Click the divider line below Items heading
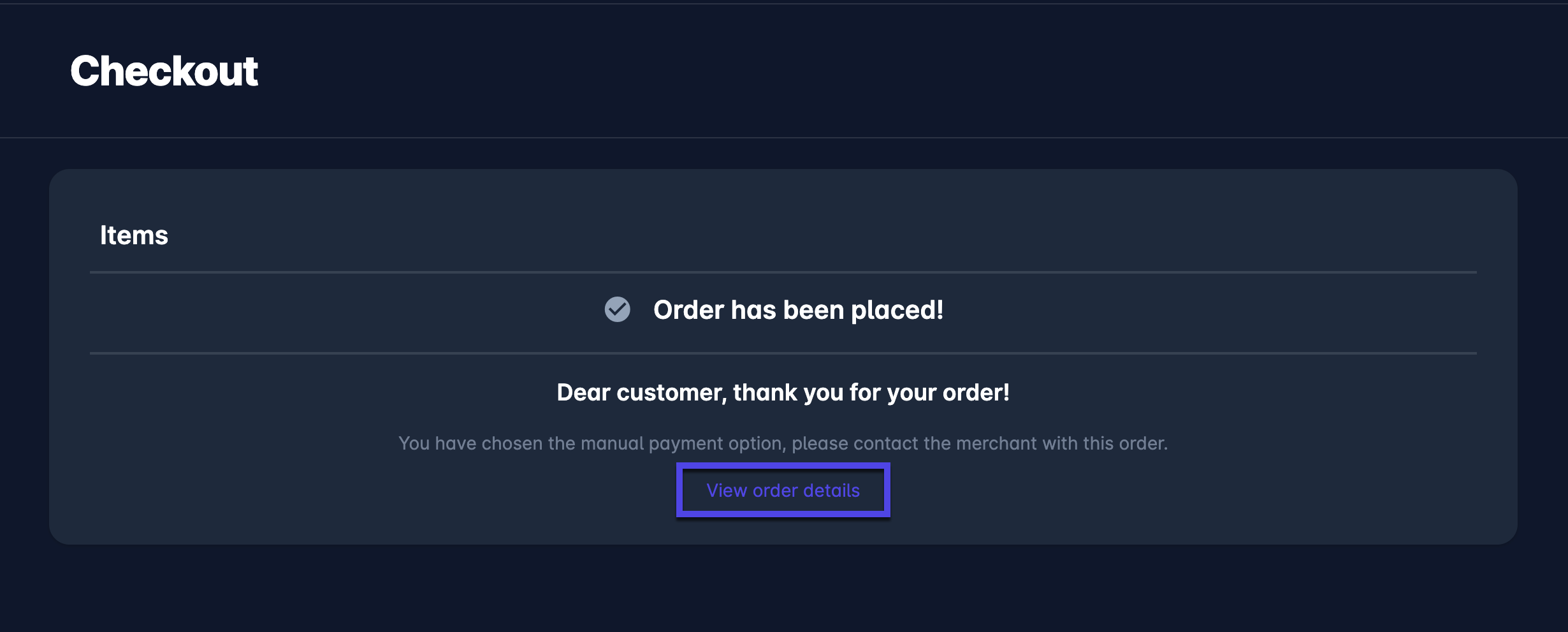The height and width of the screenshot is (632, 1568). point(783,272)
